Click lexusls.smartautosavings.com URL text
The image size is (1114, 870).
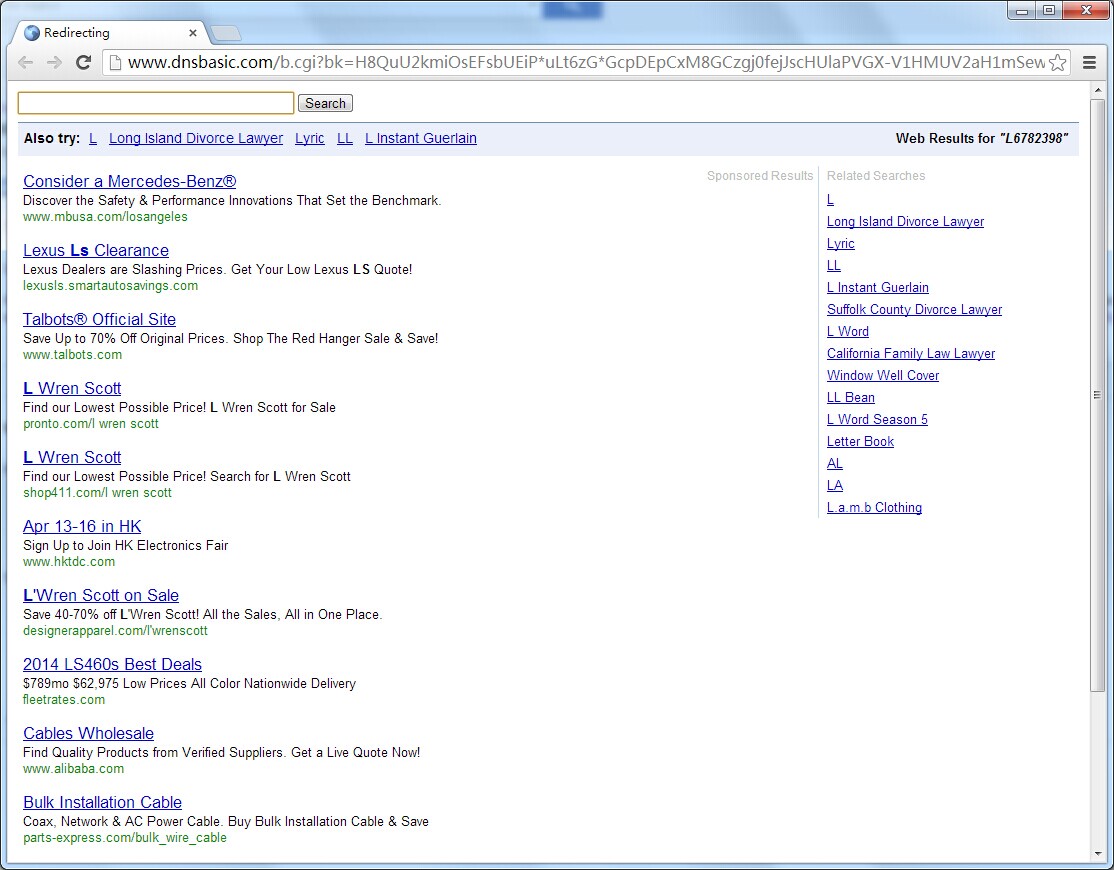click(110, 286)
